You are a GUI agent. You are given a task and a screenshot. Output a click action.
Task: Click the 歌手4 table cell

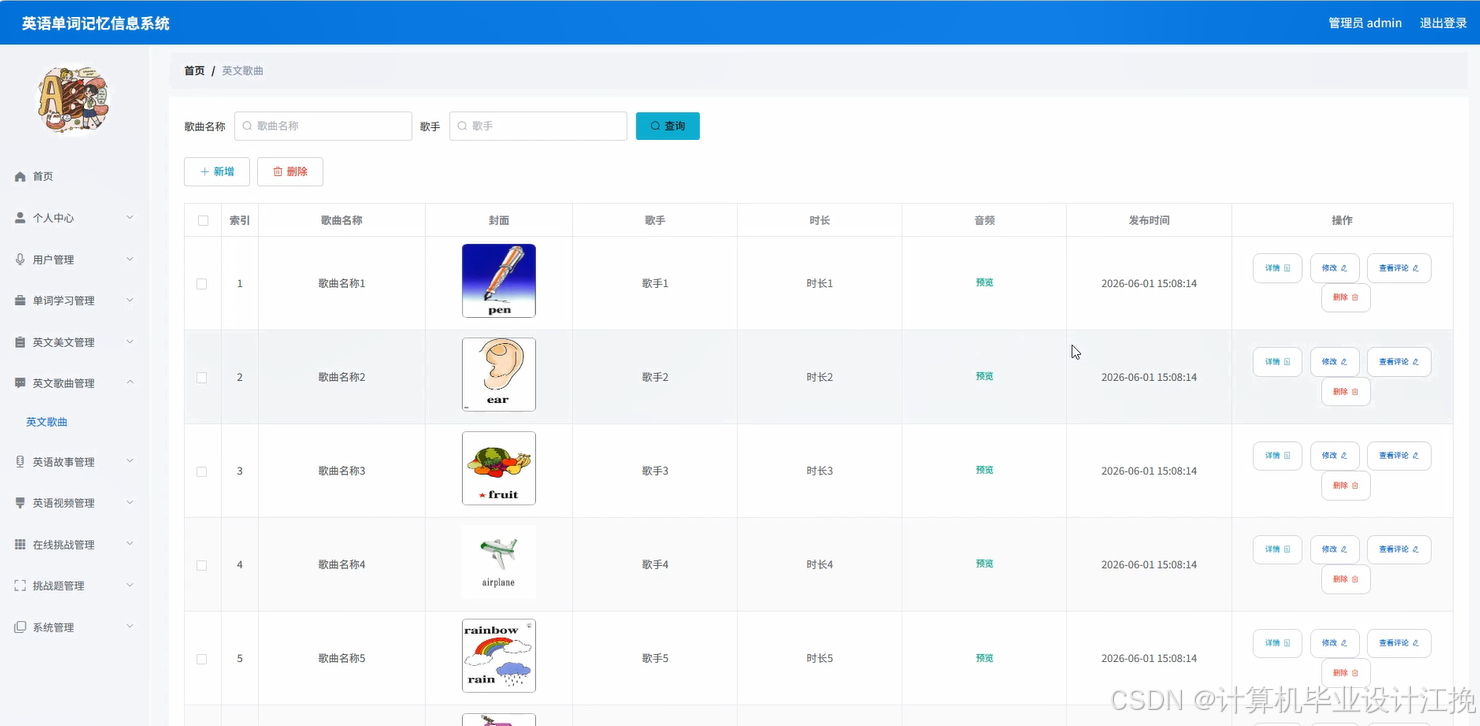pos(655,565)
